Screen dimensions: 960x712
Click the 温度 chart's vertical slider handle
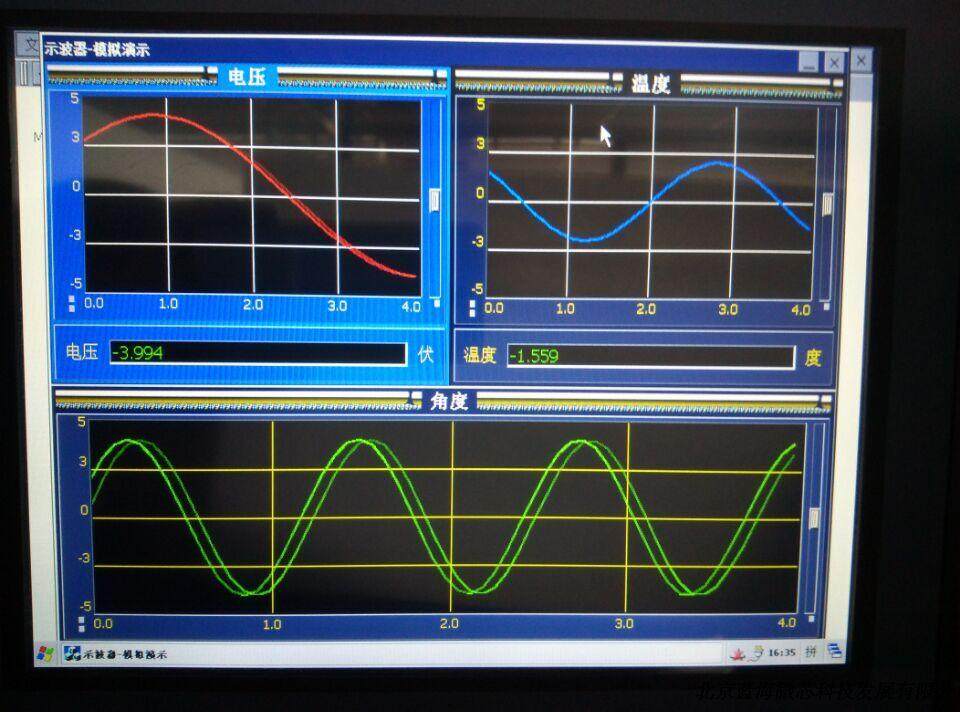tap(827, 204)
